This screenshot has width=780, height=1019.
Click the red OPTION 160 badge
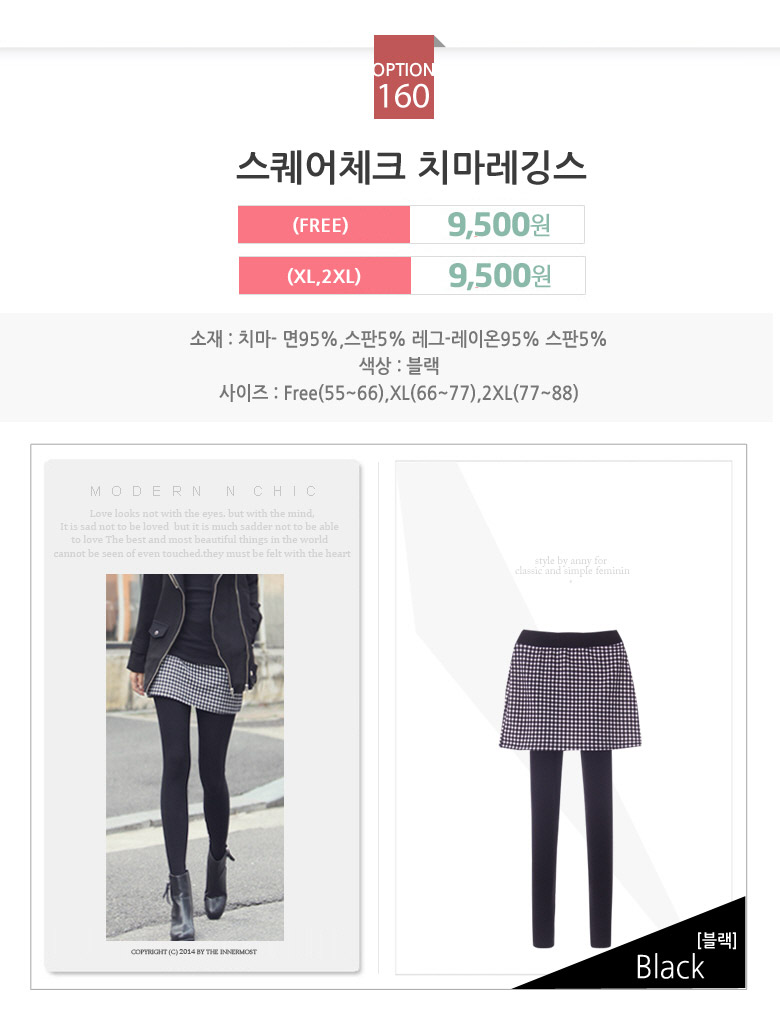click(x=404, y=77)
